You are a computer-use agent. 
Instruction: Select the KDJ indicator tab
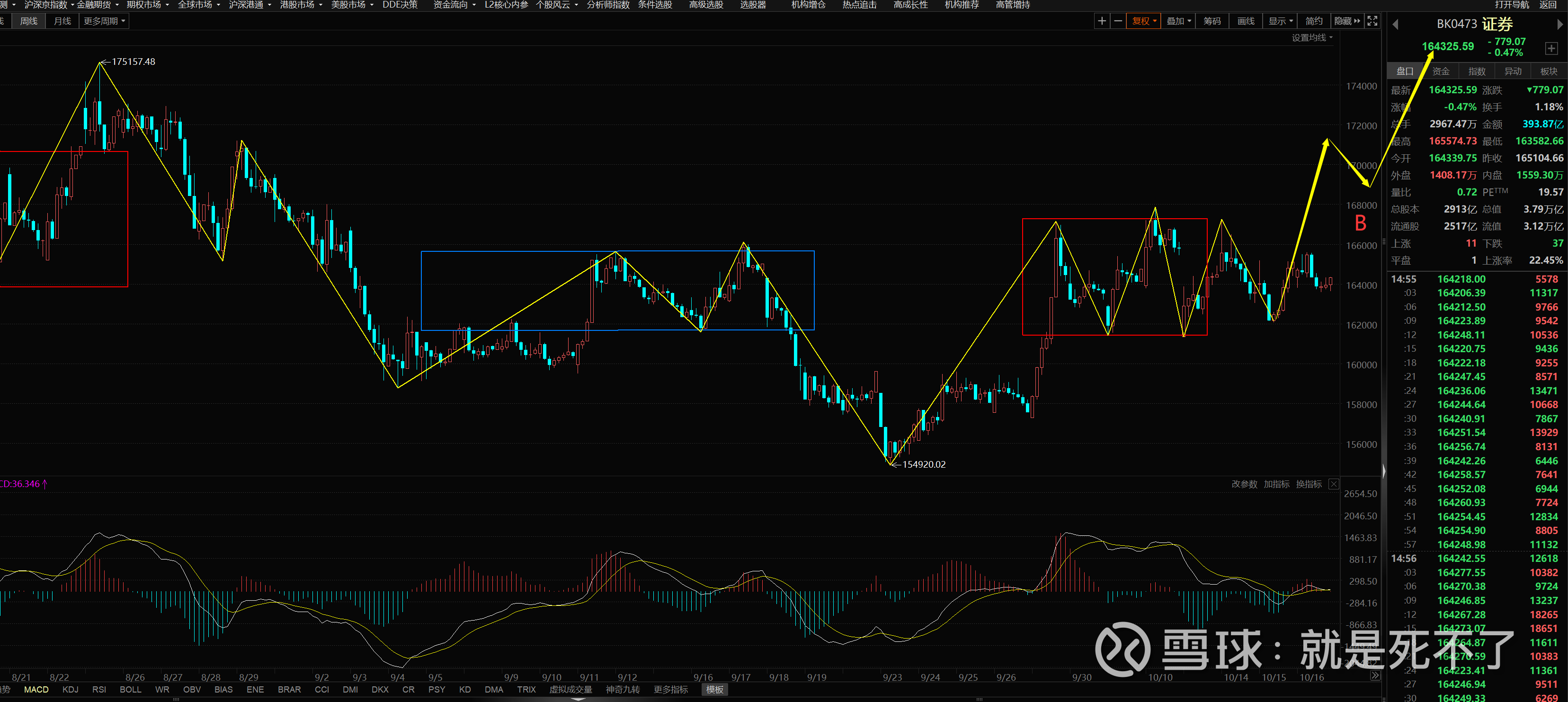pyautogui.click(x=70, y=689)
